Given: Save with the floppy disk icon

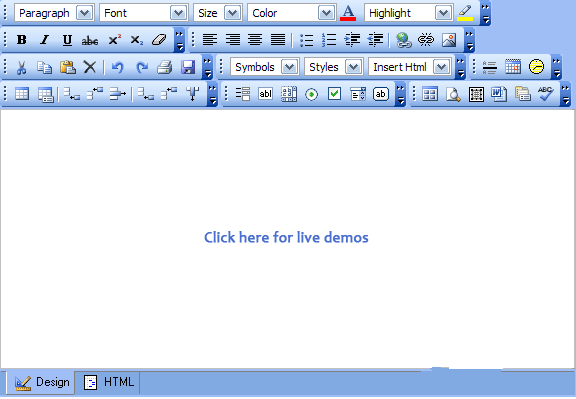Looking at the screenshot, I should (x=188, y=67).
